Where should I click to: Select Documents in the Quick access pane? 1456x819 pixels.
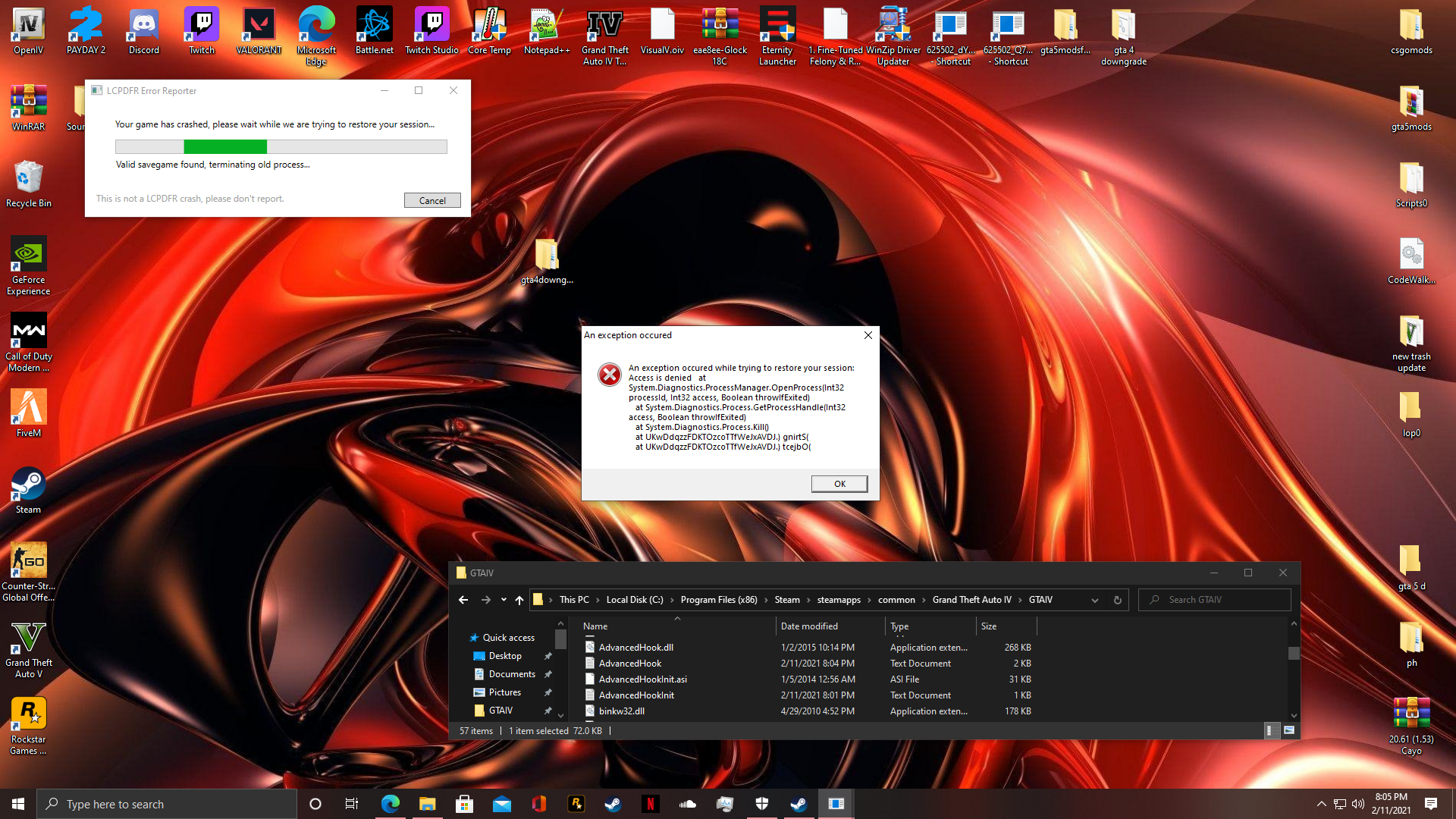[x=512, y=674]
